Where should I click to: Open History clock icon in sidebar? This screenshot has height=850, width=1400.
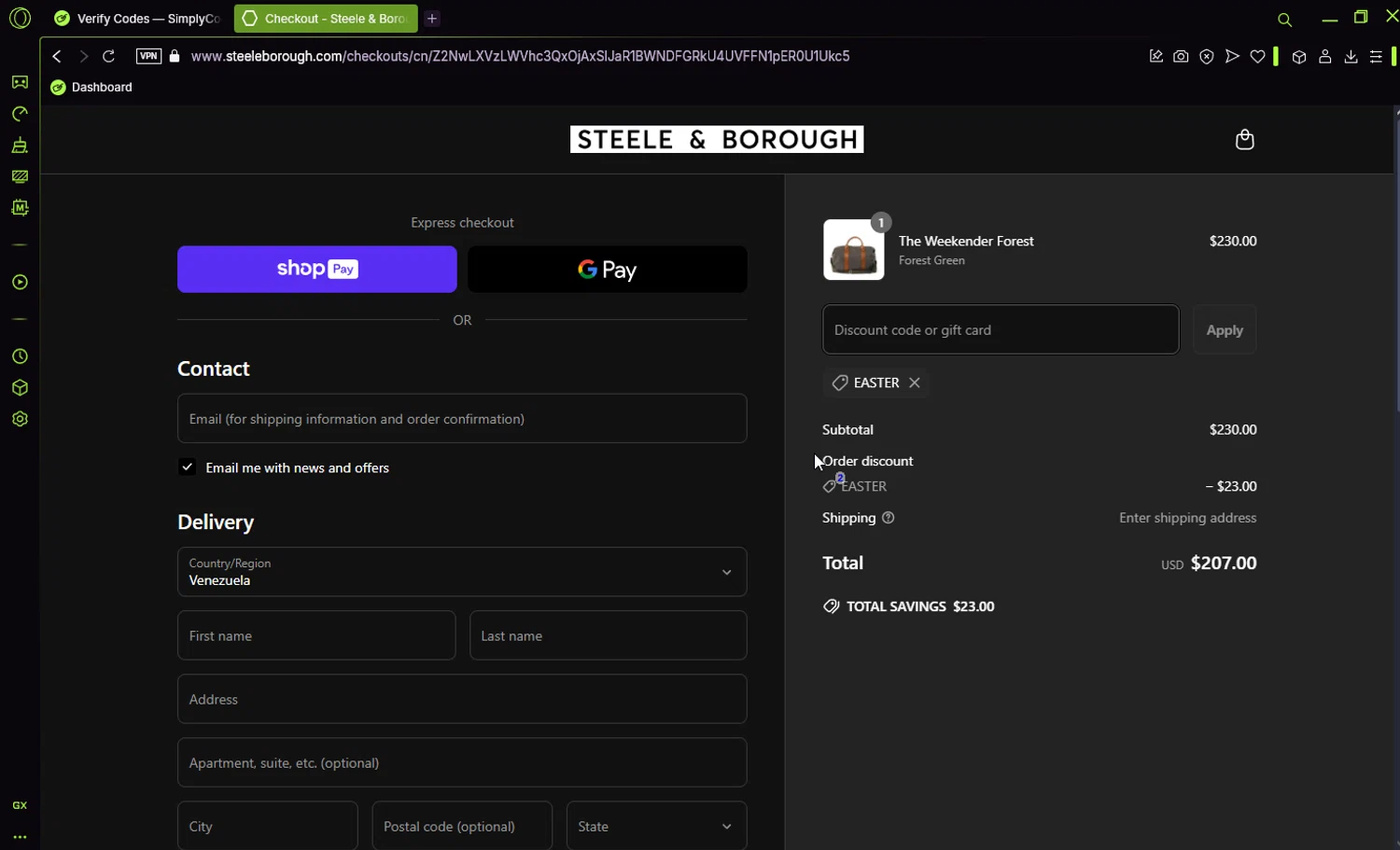[x=20, y=356]
